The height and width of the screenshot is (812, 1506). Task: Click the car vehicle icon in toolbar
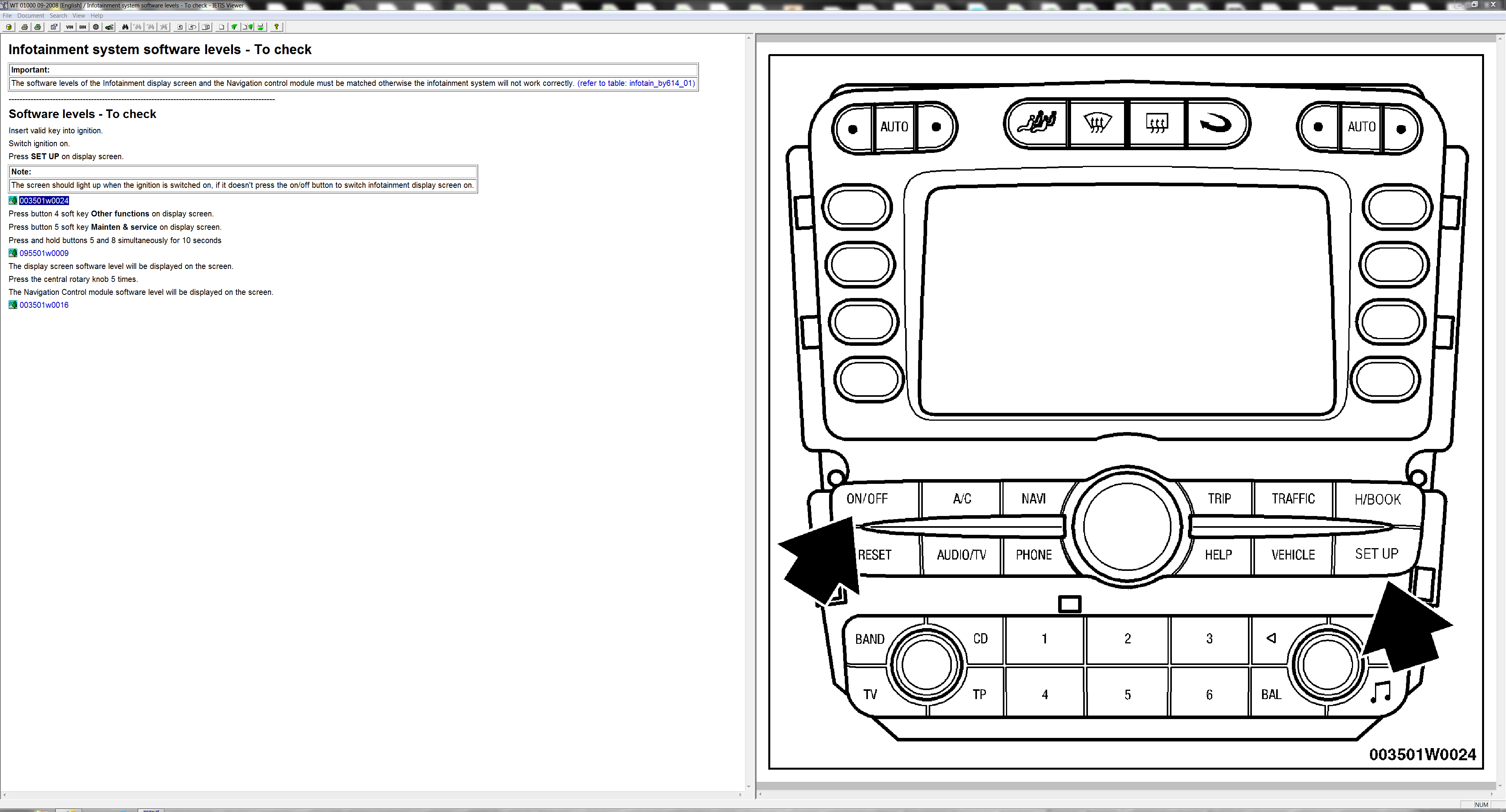coord(109,27)
